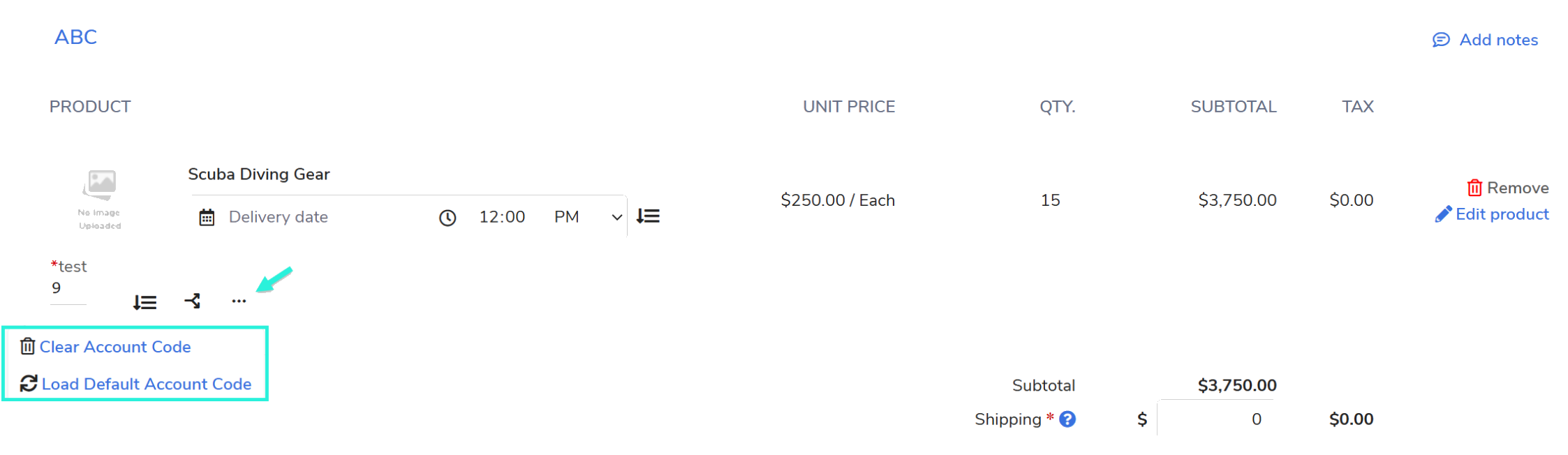This screenshot has height=455, width=1568.
Task: Click the clock icon beside delivery time
Action: pyautogui.click(x=448, y=218)
